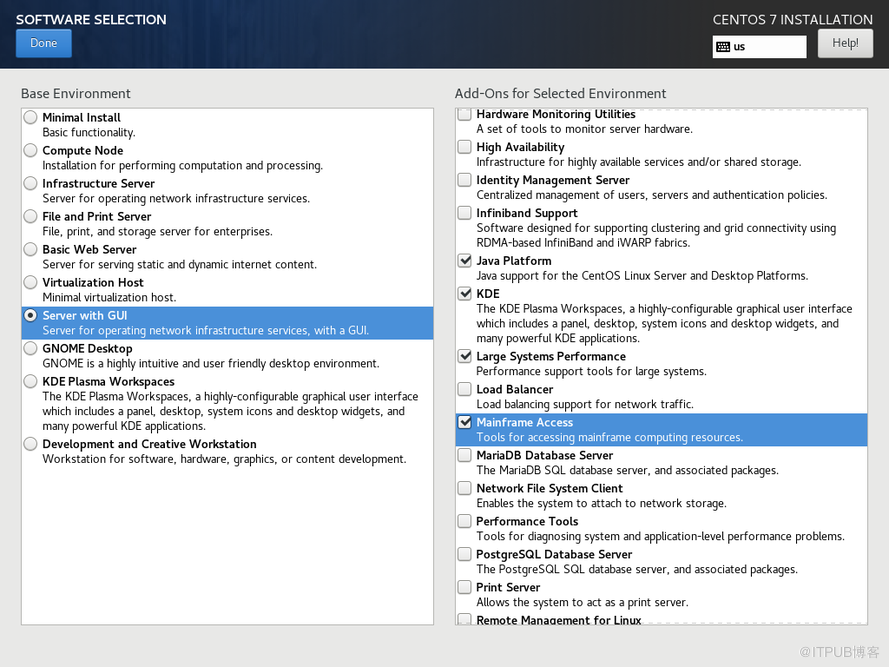Select Infrastructure Server base environment

point(31,184)
